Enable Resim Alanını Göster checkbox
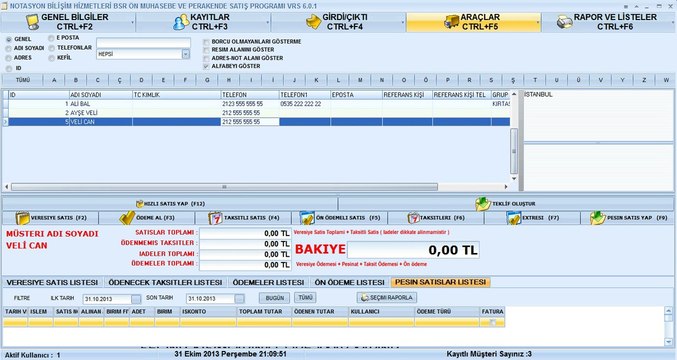 206,50
